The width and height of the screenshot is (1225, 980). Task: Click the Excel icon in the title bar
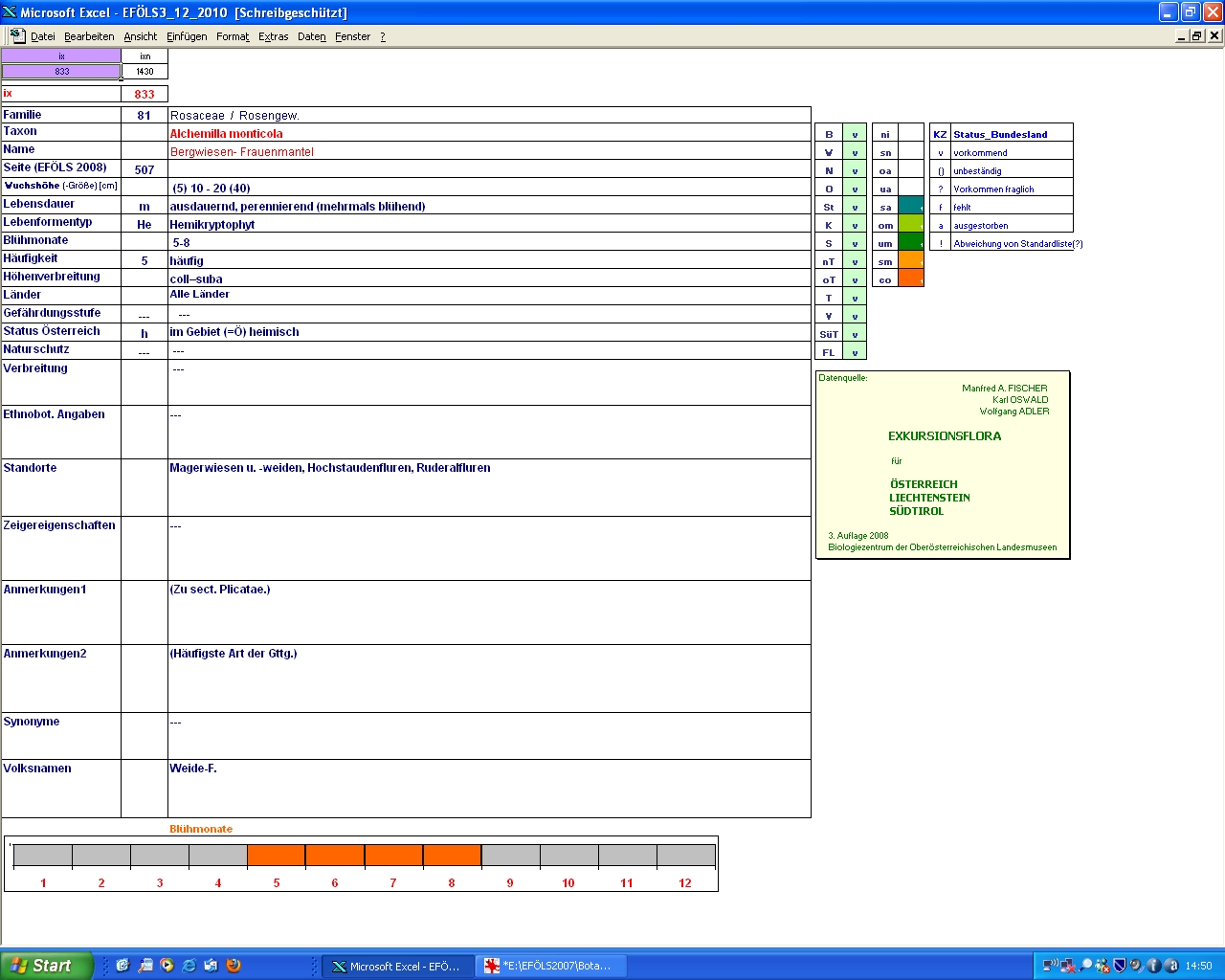click(10, 12)
